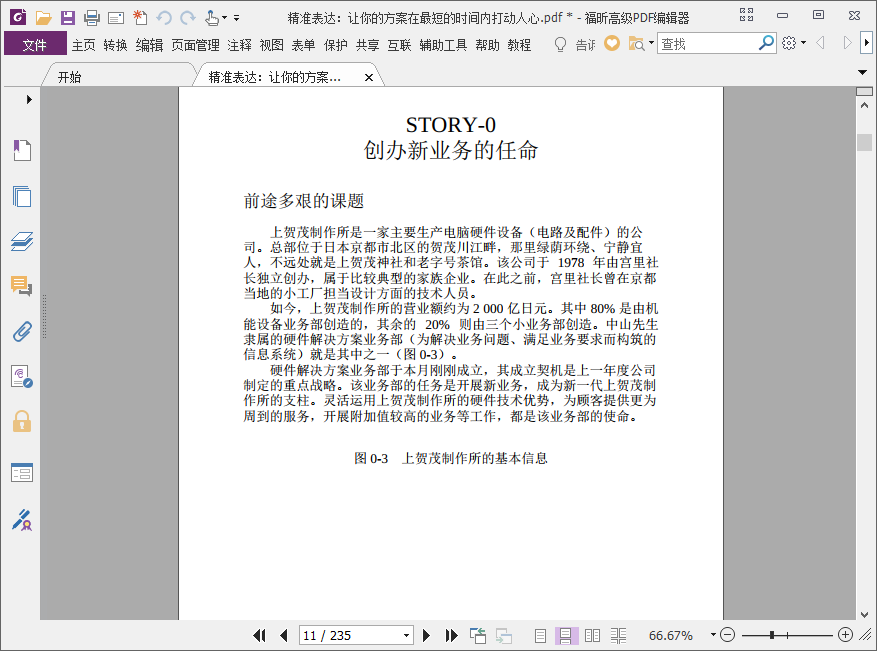This screenshot has width=877, height=651.
Task: Open the page number dropdown
Action: [406, 635]
